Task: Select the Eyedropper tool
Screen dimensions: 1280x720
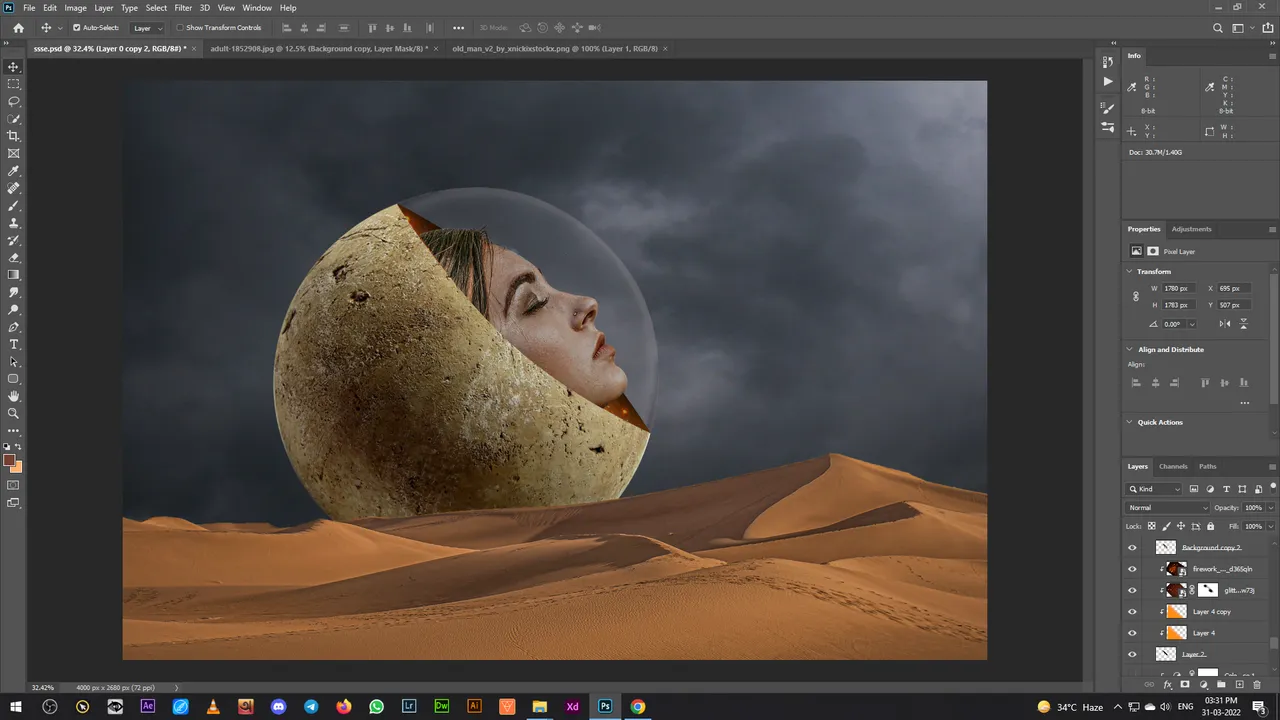Action: pos(13,171)
